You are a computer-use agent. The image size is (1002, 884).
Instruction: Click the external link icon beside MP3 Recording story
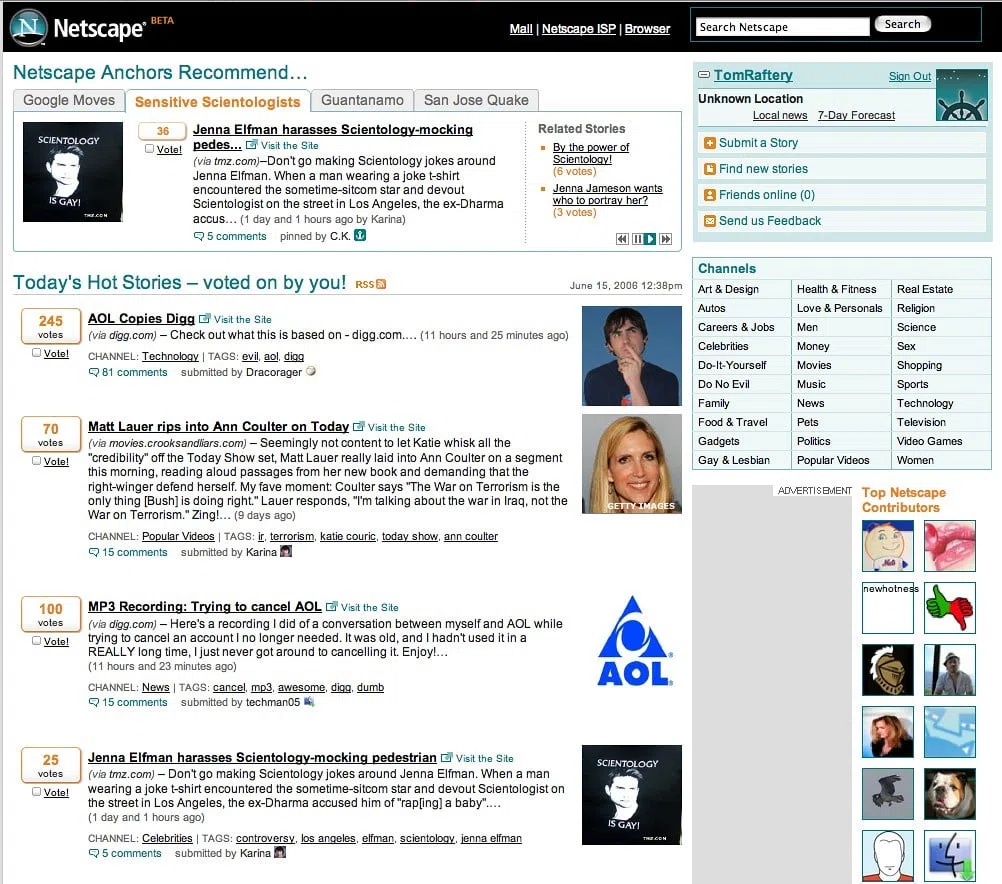(332, 607)
